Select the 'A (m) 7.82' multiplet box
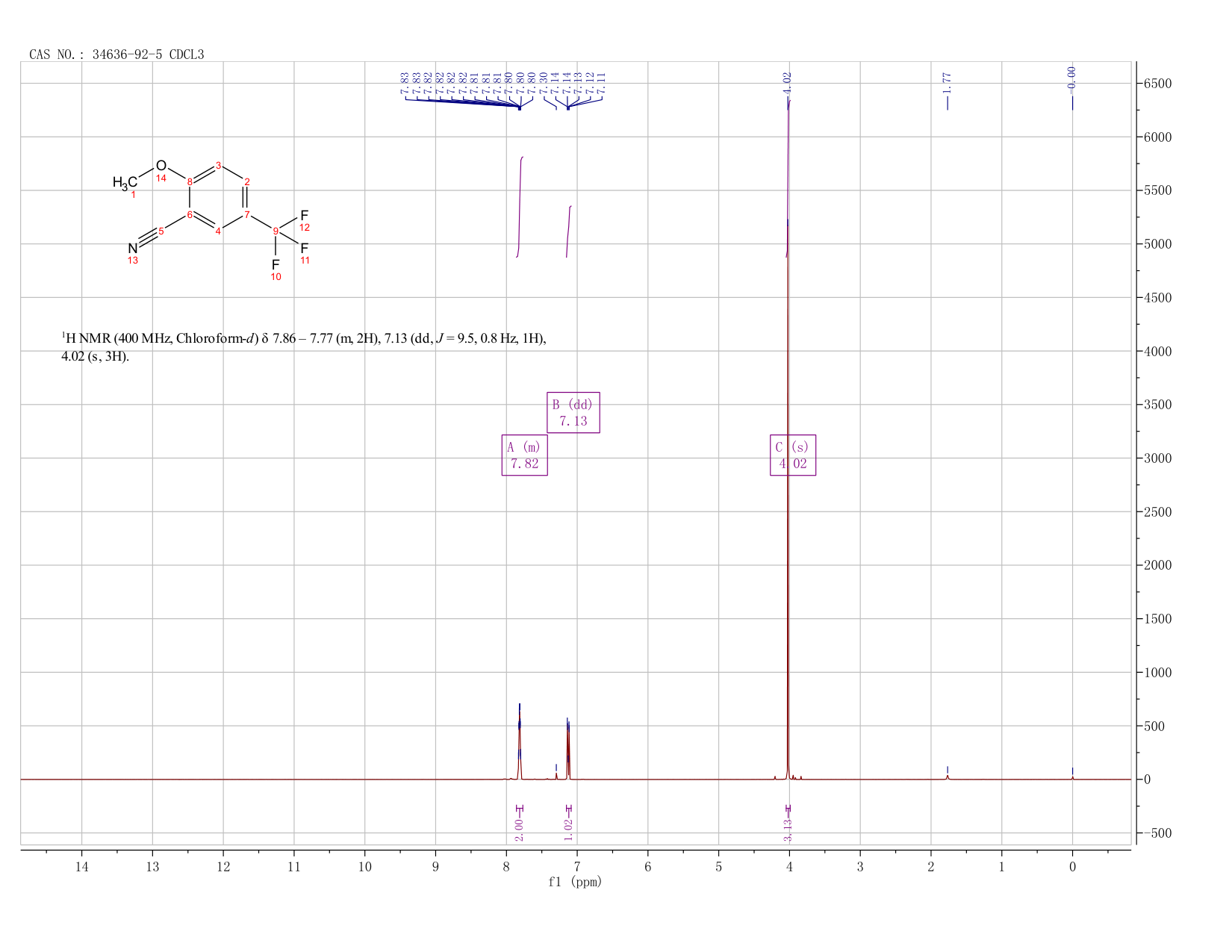Screen dimensions: 1232x952 524,455
